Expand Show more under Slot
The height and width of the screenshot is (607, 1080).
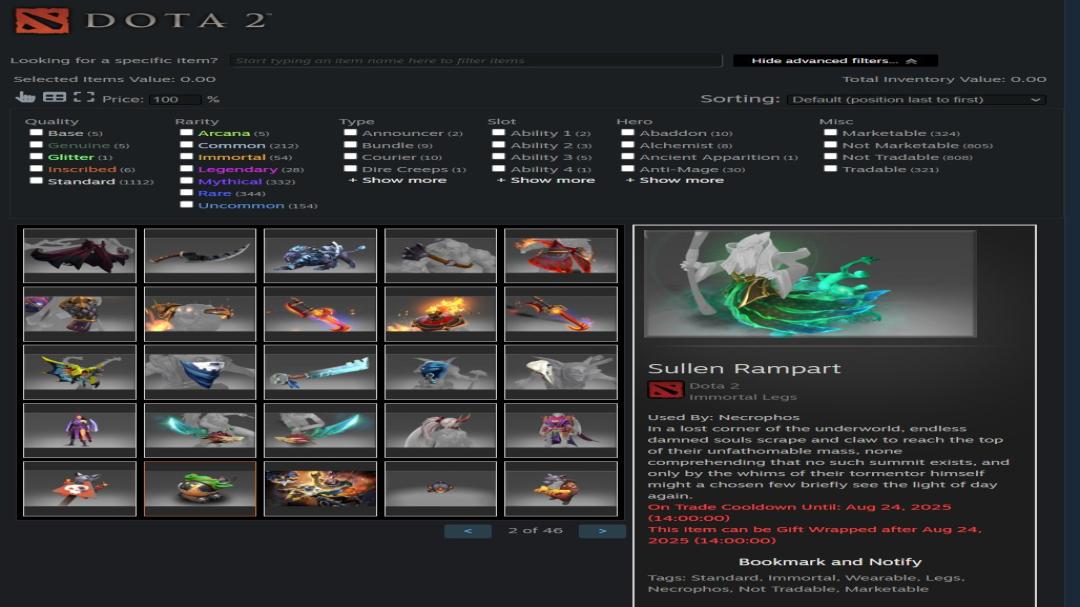tap(546, 181)
